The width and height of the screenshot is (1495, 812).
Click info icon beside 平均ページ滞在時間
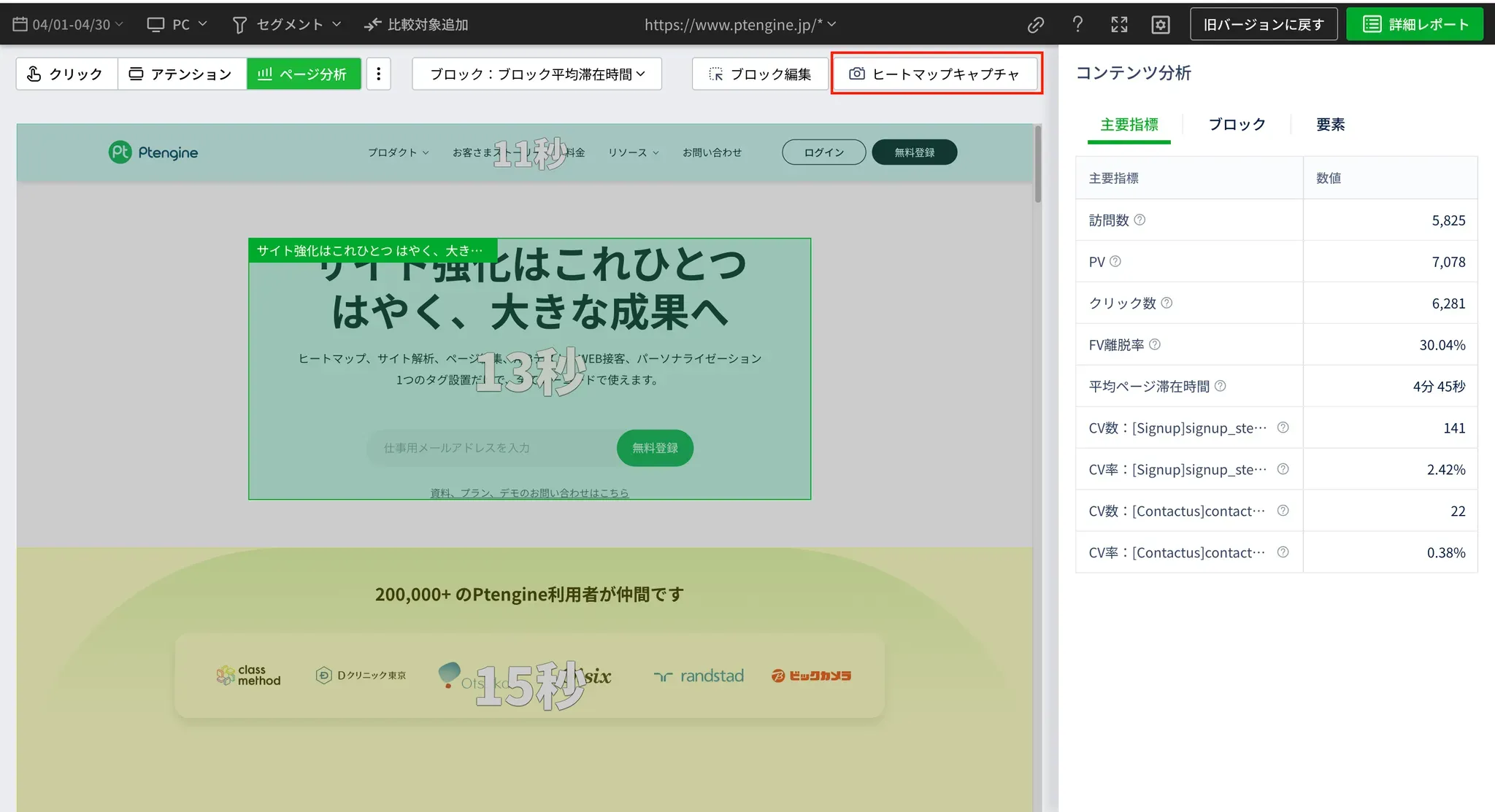coord(1221,386)
